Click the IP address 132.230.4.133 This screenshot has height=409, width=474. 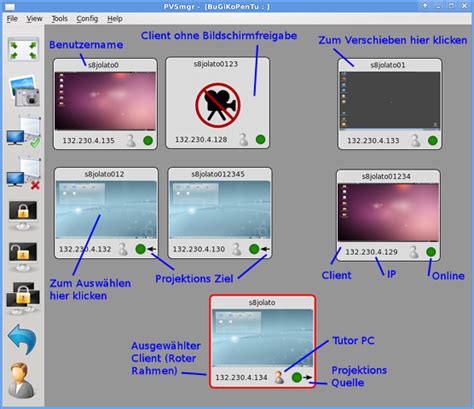(x=373, y=141)
